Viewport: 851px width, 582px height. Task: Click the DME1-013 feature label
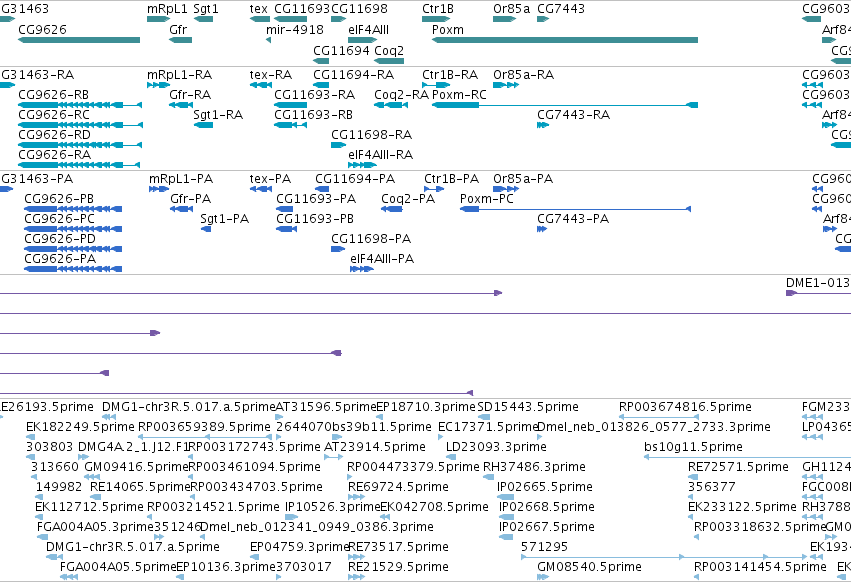click(818, 283)
